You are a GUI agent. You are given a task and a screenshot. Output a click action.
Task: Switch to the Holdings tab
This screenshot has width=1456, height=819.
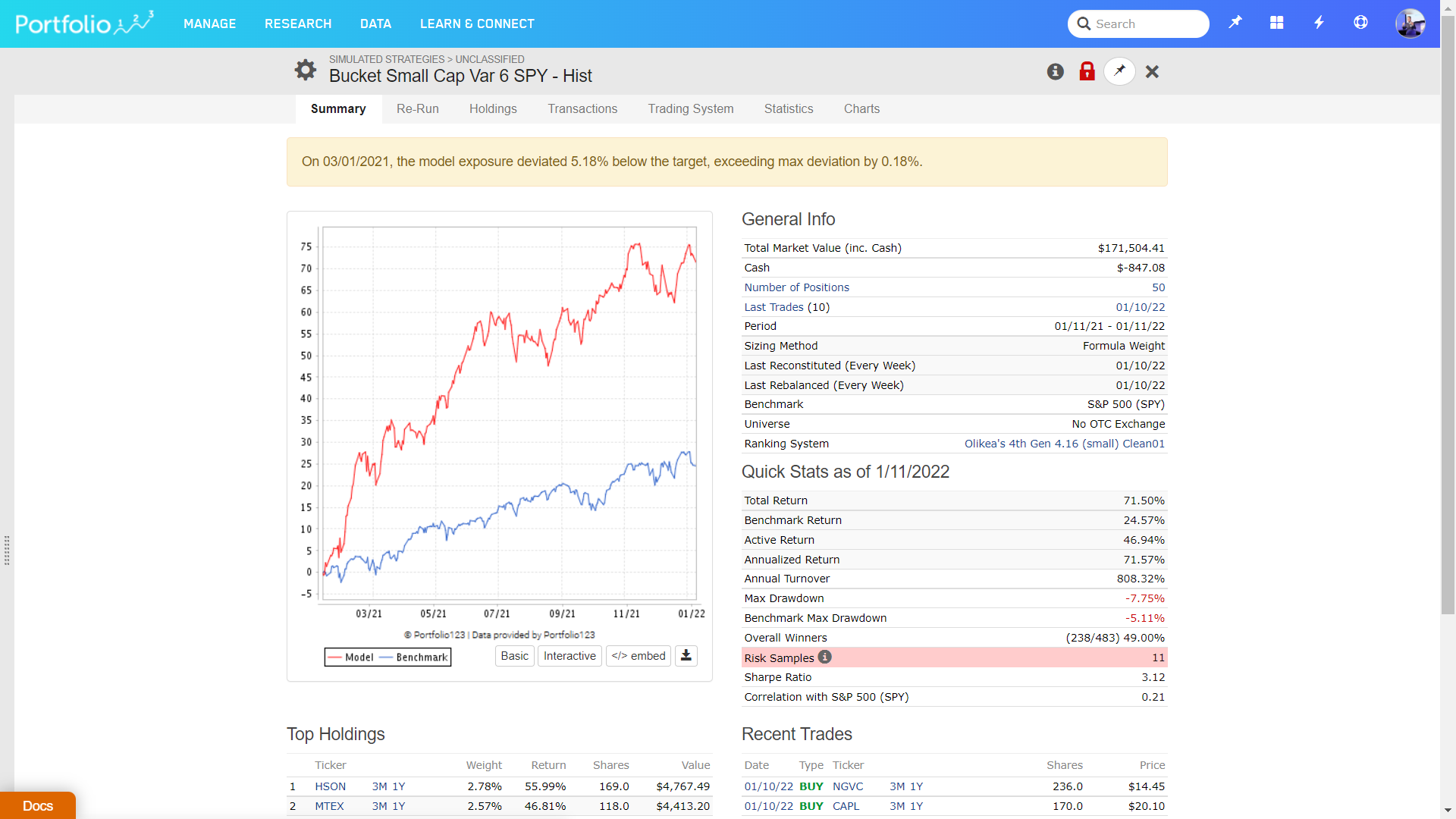(x=493, y=109)
